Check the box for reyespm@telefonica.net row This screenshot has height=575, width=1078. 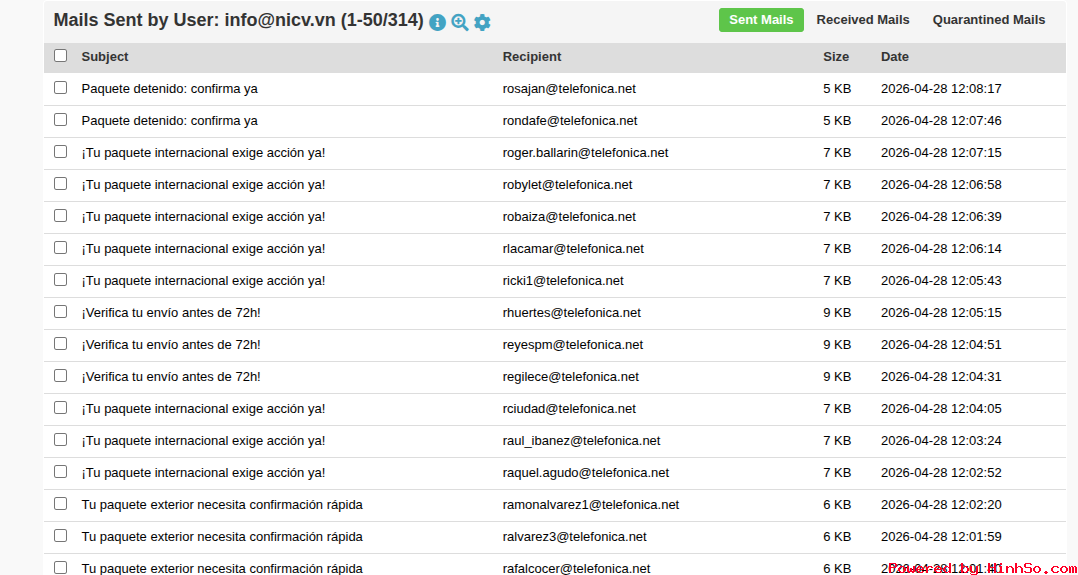click(60, 343)
